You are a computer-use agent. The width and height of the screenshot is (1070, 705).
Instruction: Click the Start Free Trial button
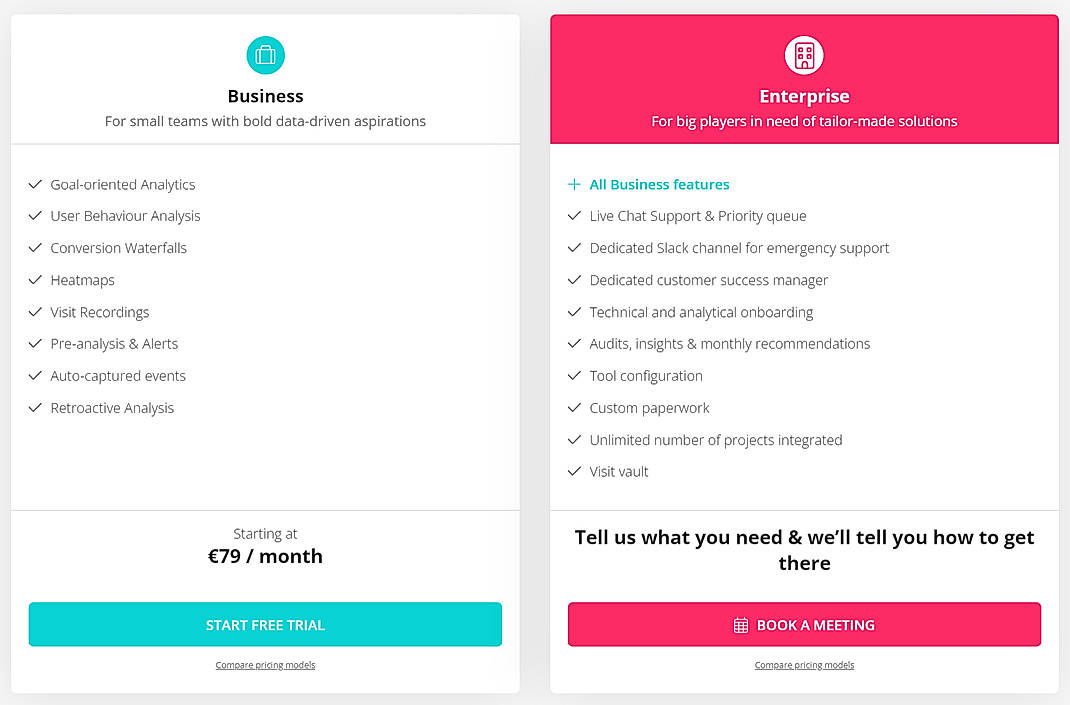(265, 624)
